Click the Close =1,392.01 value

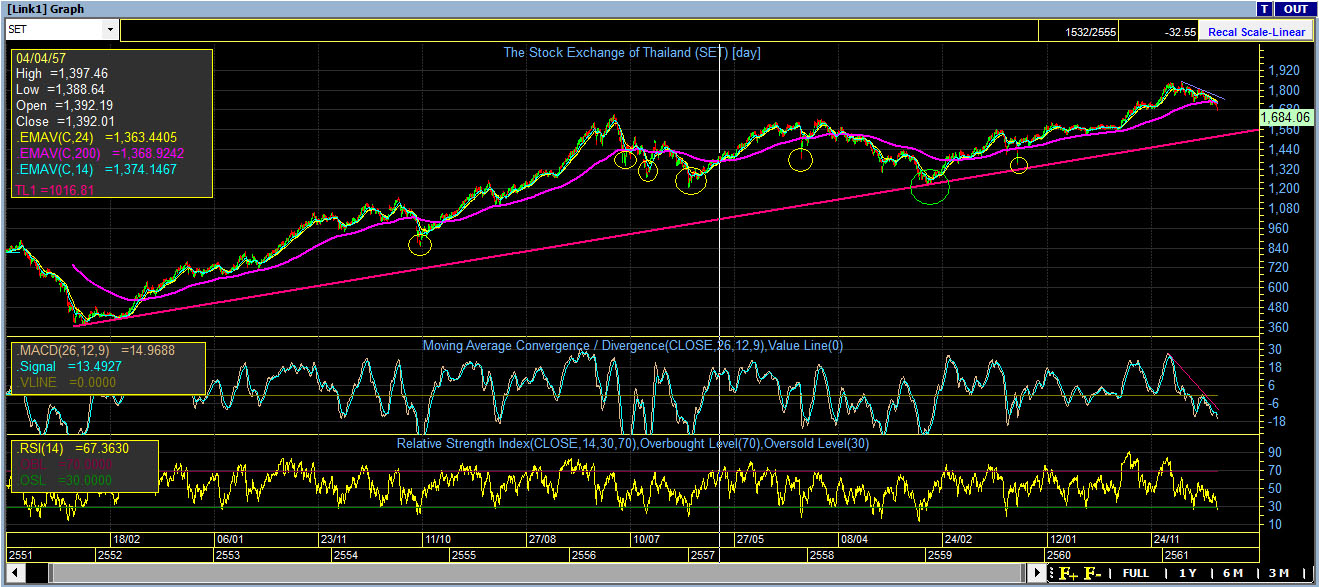pyautogui.click(x=66, y=121)
